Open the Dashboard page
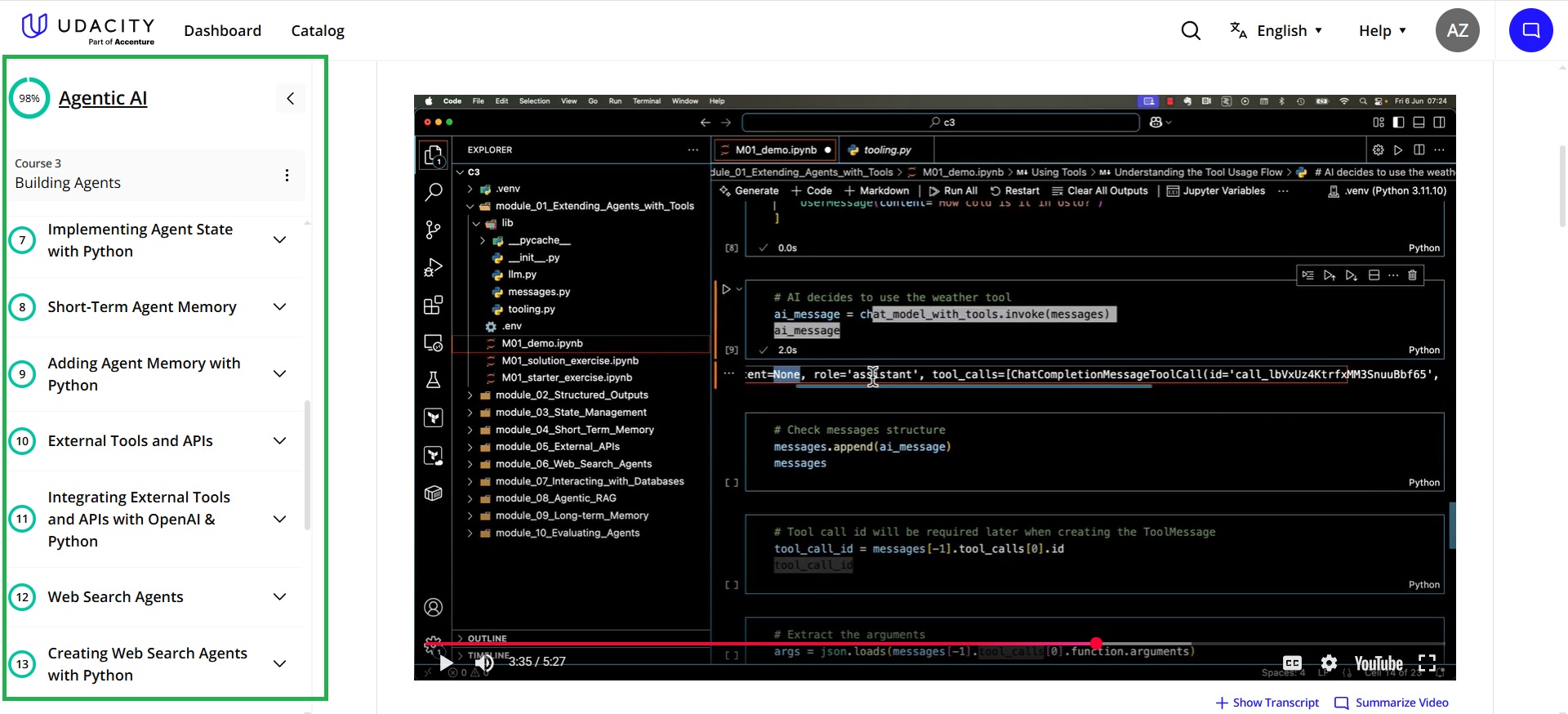The height and width of the screenshot is (714, 1568). click(222, 31)
